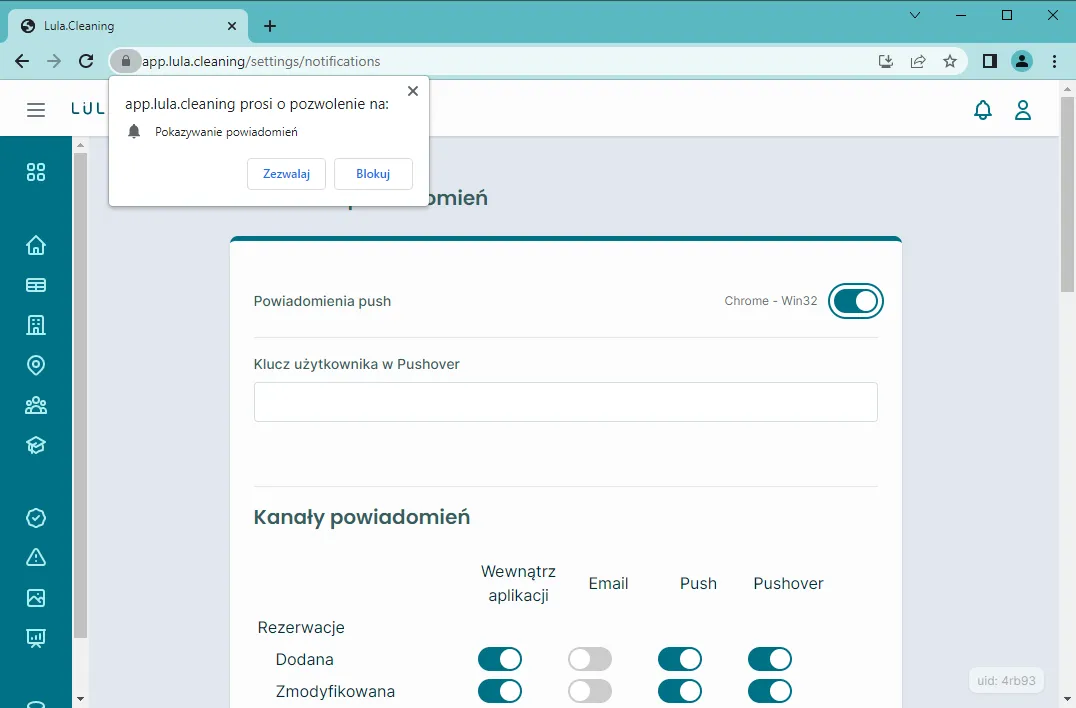Open the notifications bell icon
This screenshot has width=1076, height=708.
click(x=983, y=110)
